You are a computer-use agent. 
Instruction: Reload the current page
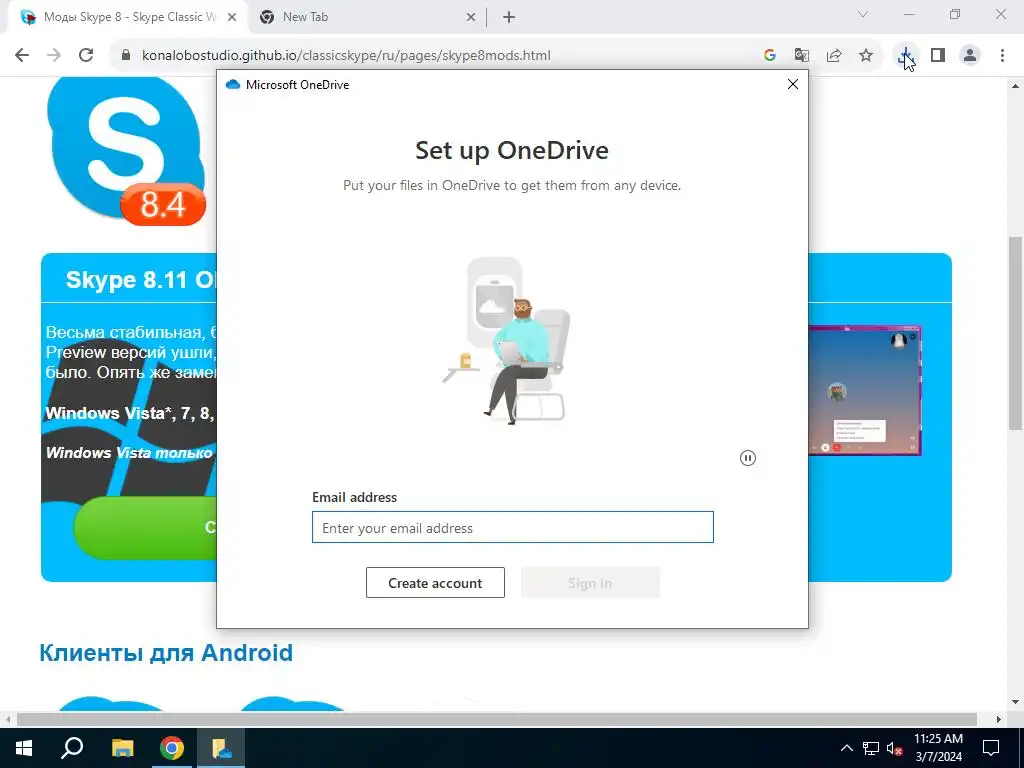click(86, 56)
